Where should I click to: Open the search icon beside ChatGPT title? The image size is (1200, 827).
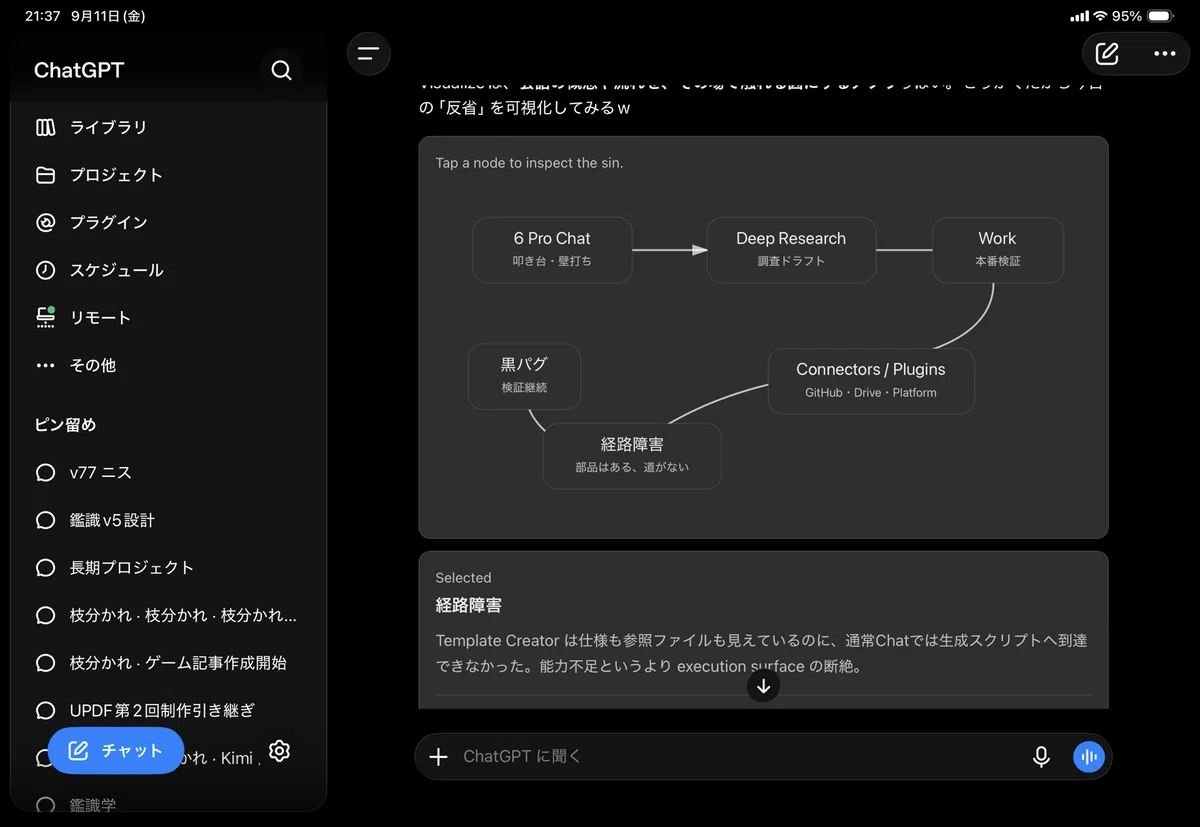282,70
